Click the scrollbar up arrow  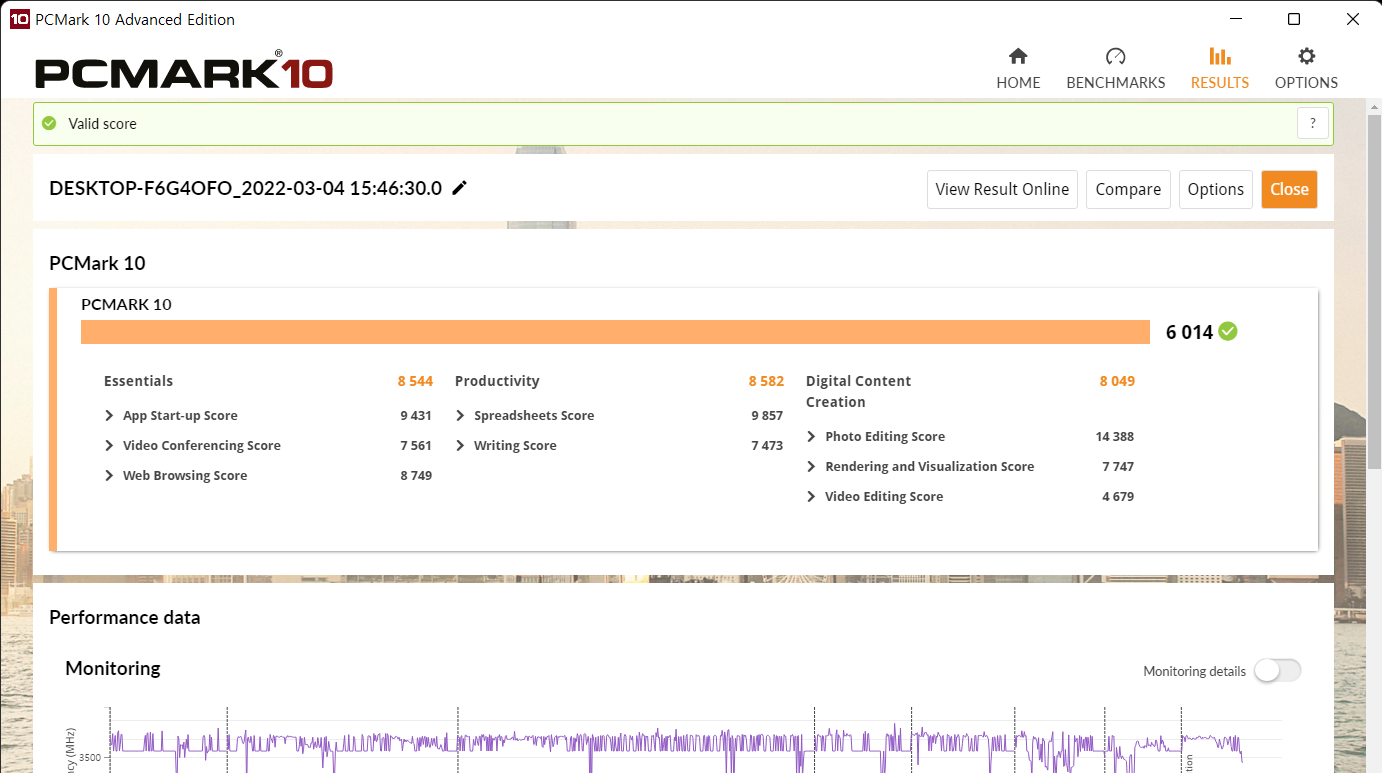[x=1372, y=106]
